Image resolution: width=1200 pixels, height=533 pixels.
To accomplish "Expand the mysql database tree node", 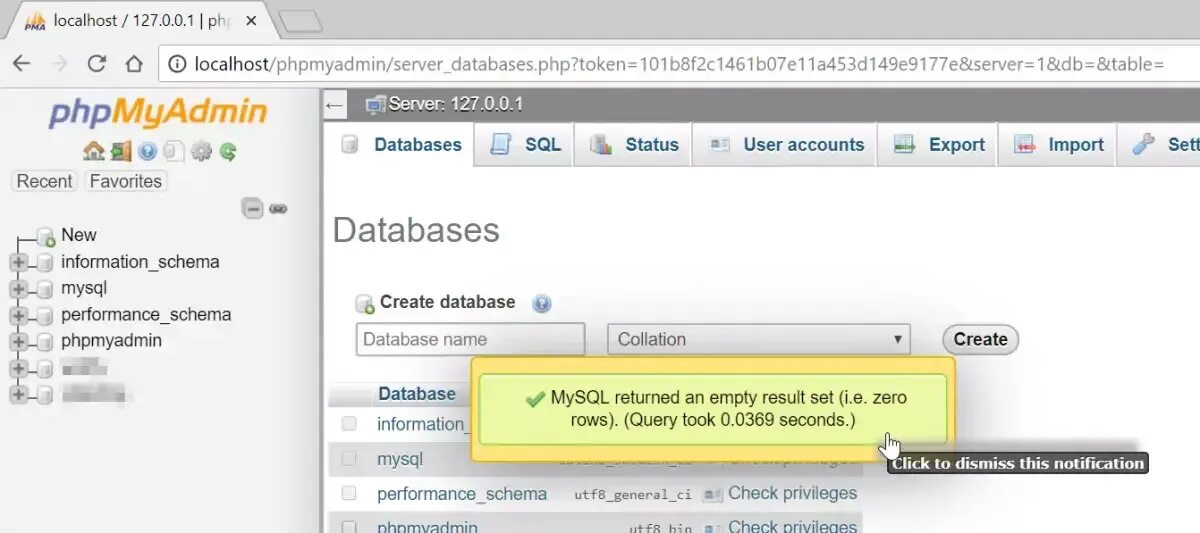I will 17,288.
